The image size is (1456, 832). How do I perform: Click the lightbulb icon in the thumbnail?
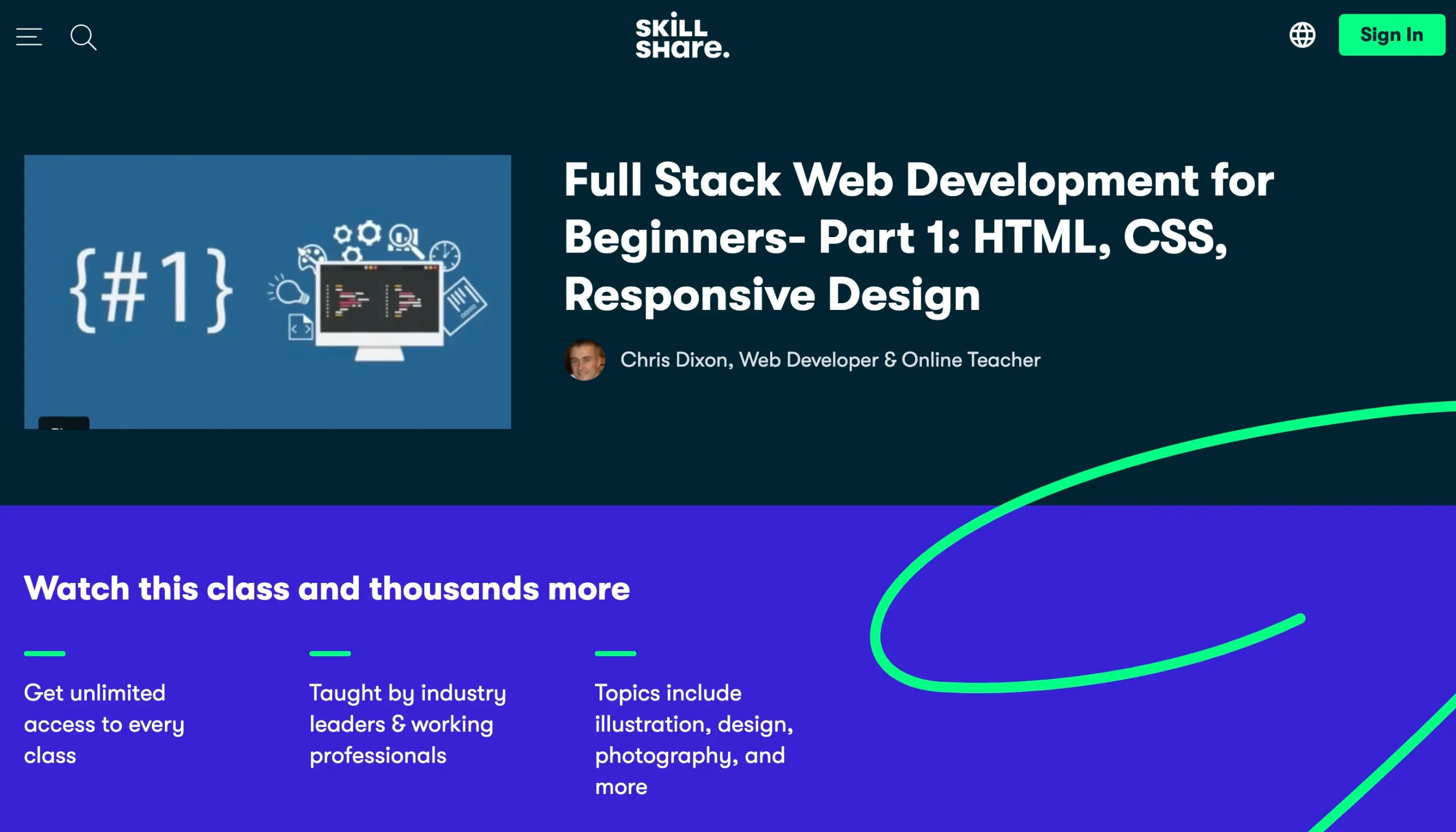click(290, 291)
